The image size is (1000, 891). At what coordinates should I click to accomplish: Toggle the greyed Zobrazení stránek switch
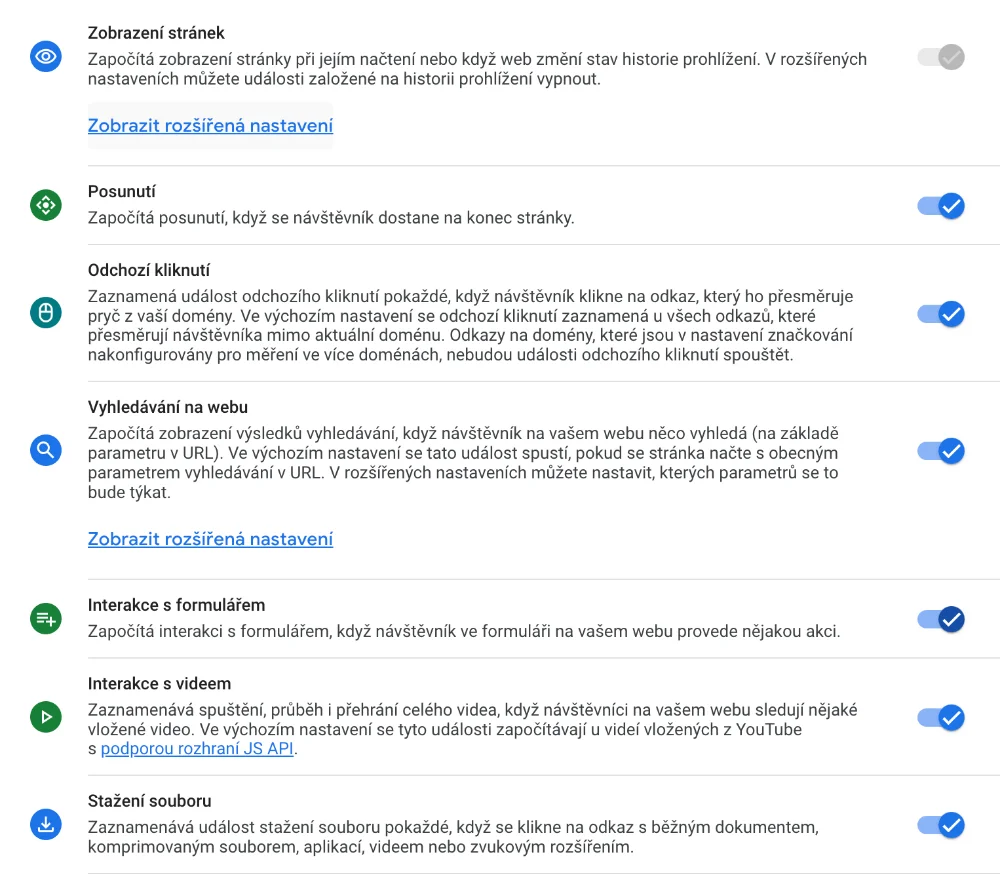(941, 57)
